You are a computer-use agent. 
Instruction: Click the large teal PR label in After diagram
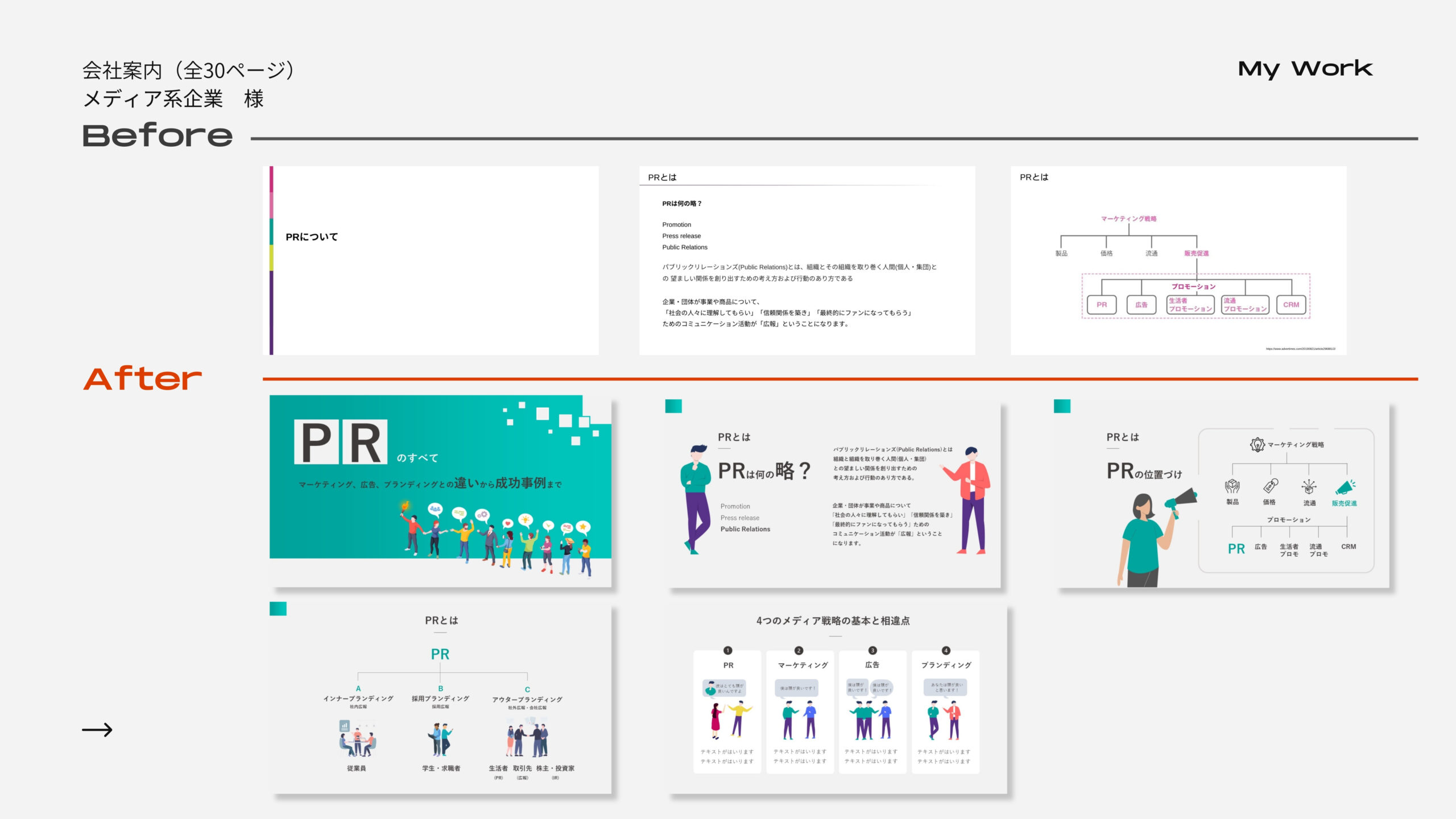pos(1236,549)
